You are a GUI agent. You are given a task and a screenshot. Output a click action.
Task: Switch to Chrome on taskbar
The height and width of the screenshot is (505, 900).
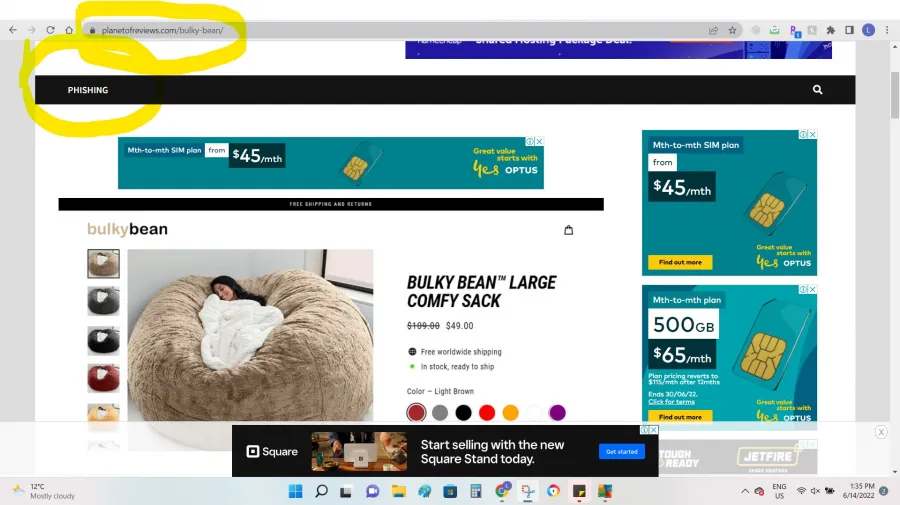[502, 491]
